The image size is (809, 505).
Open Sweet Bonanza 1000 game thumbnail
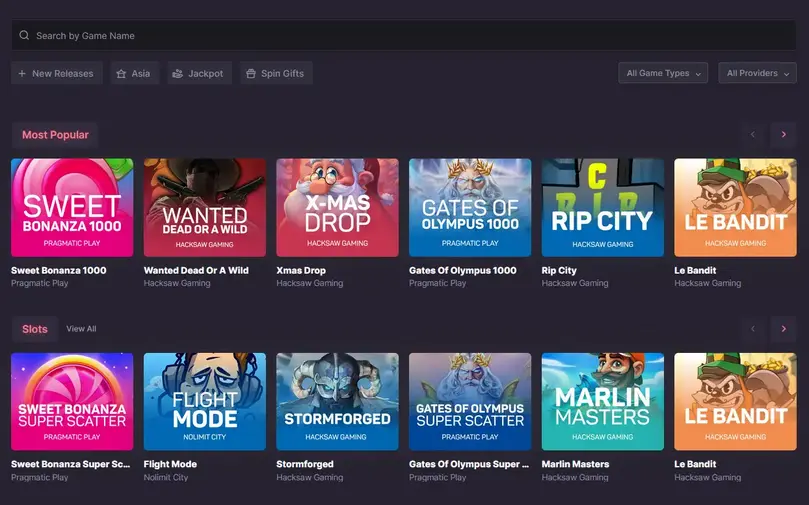pos(72,207)
